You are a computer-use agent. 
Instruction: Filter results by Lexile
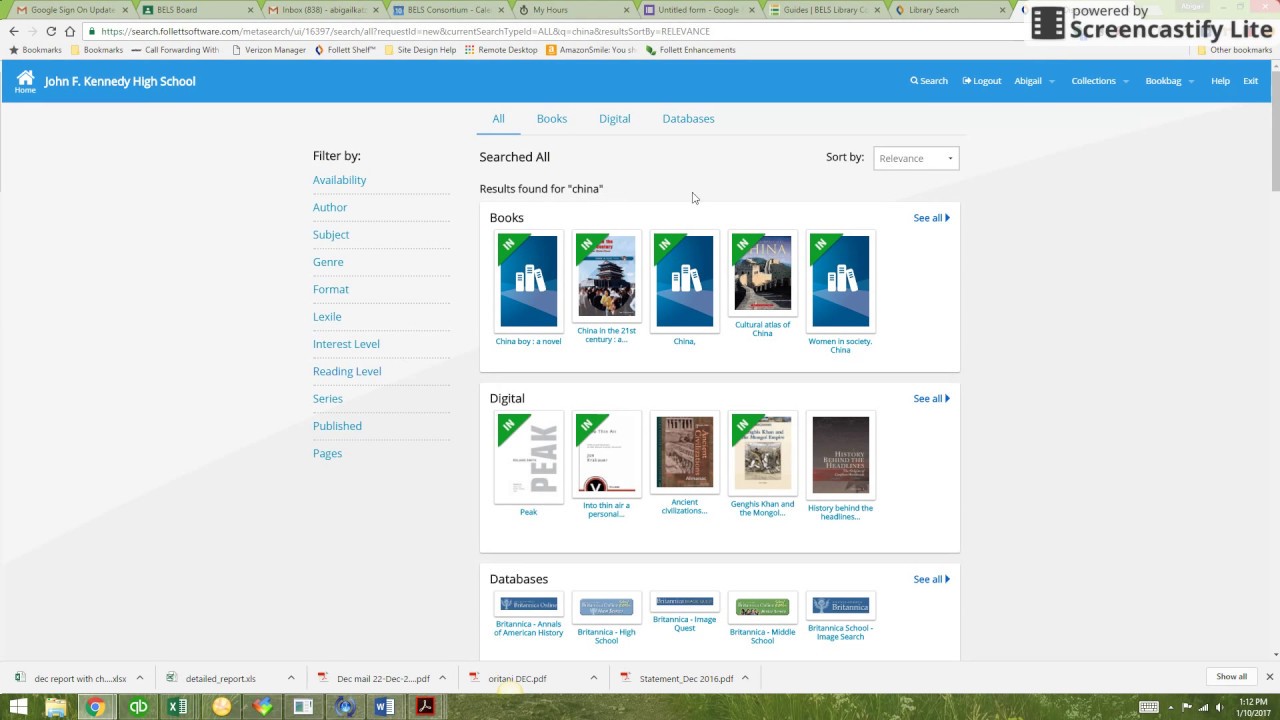coord(327,317)
